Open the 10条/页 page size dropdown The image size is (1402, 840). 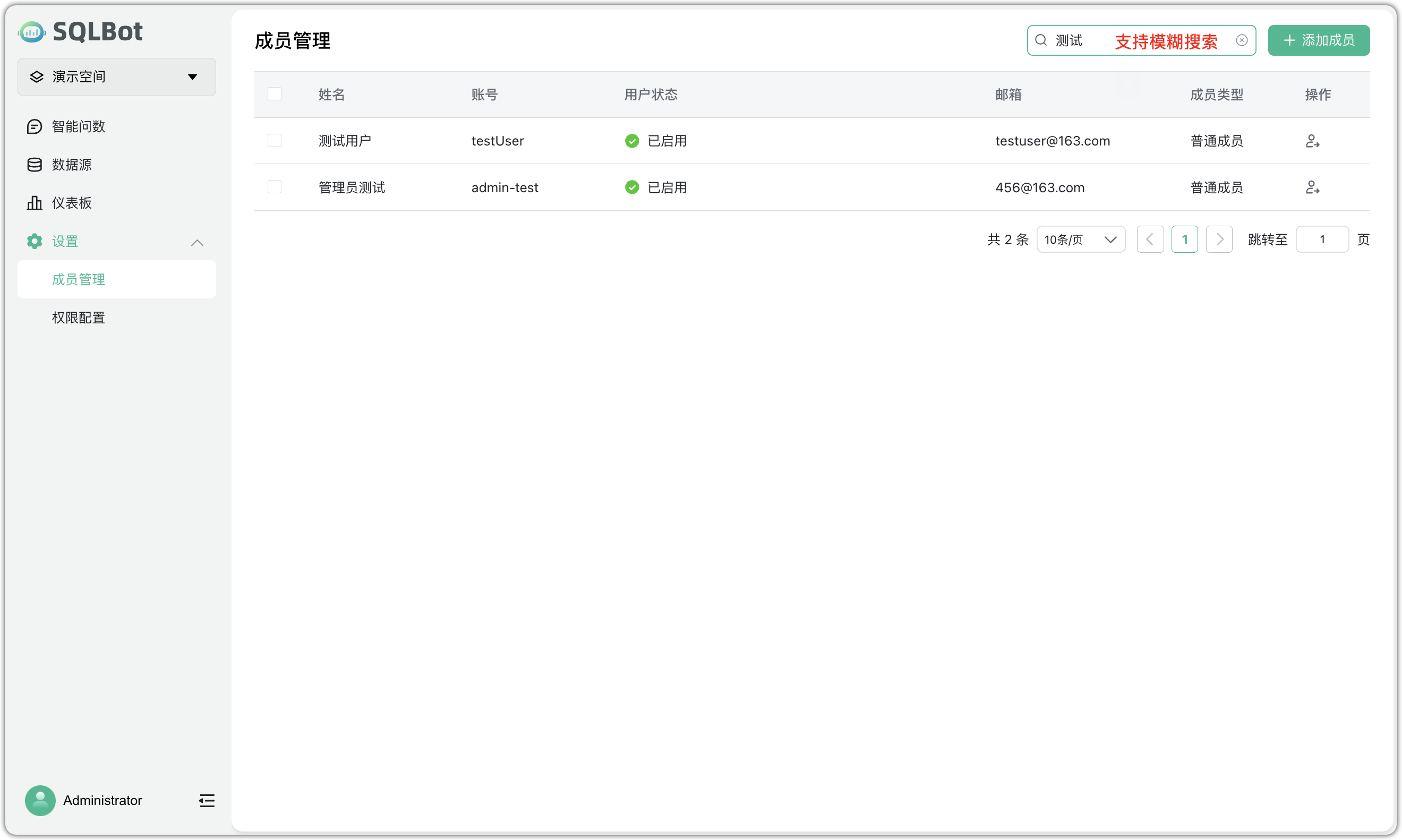[x=1081, y=239]
